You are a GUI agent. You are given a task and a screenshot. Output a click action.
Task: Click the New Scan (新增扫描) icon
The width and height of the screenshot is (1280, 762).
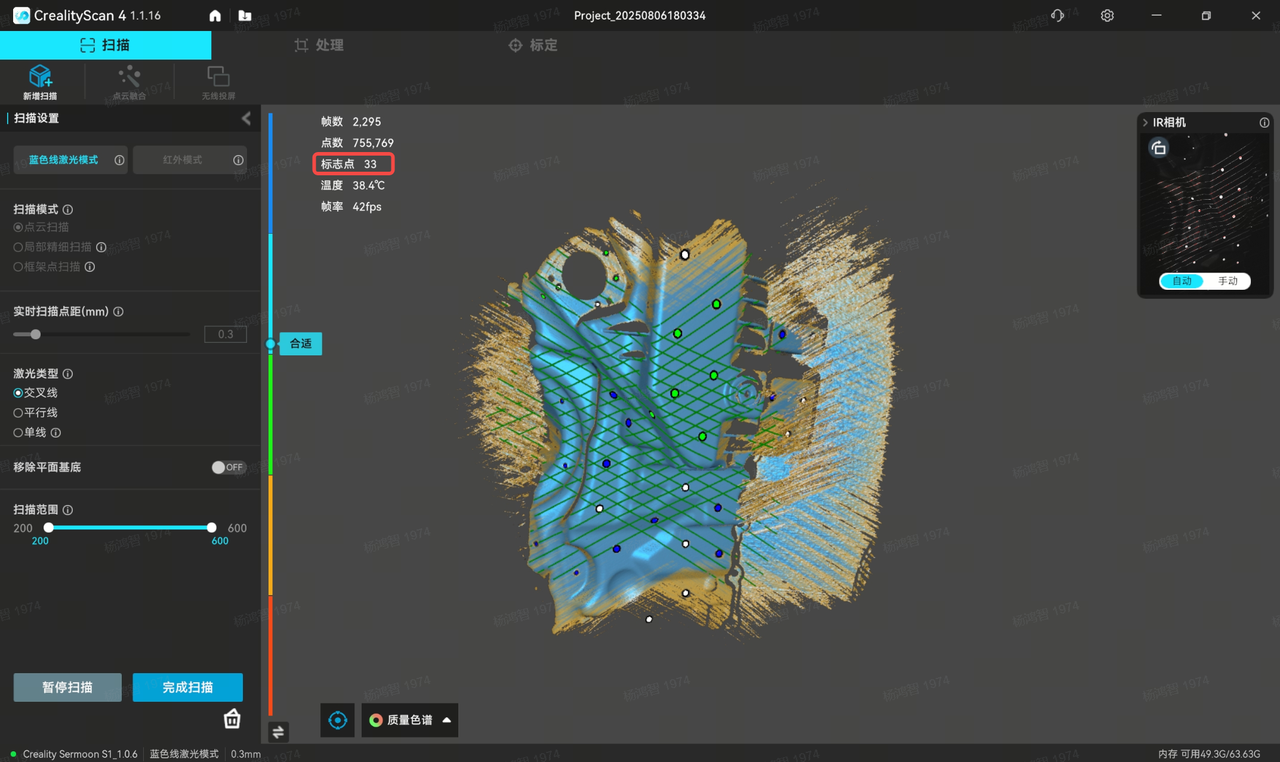tap(40, 78)
